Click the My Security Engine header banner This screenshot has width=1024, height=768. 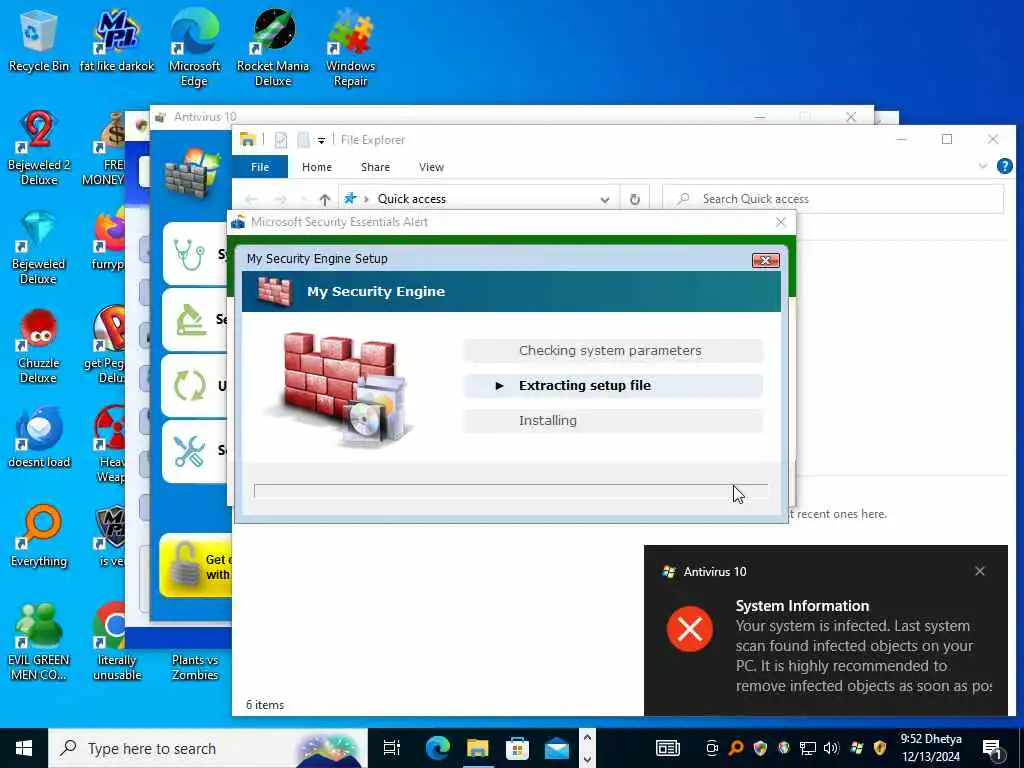511,291
